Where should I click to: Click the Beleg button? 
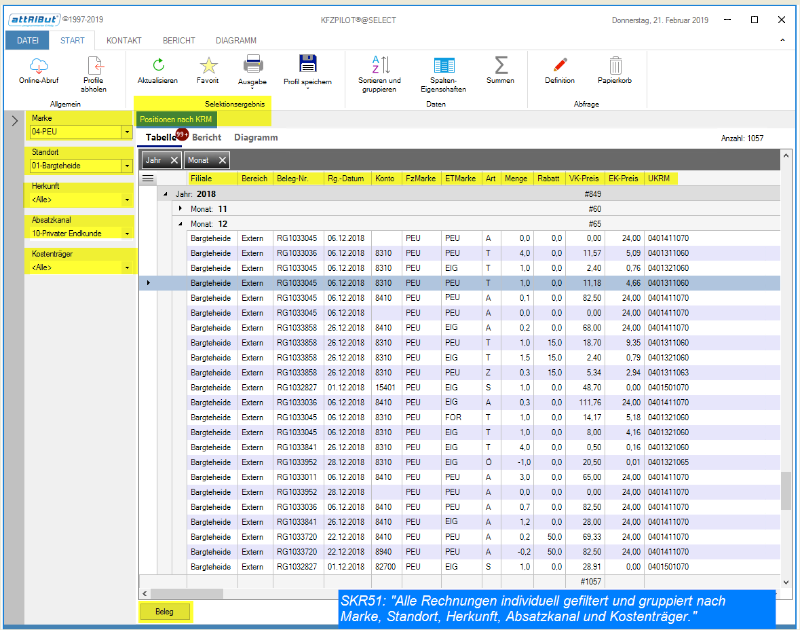coord(163,611)
